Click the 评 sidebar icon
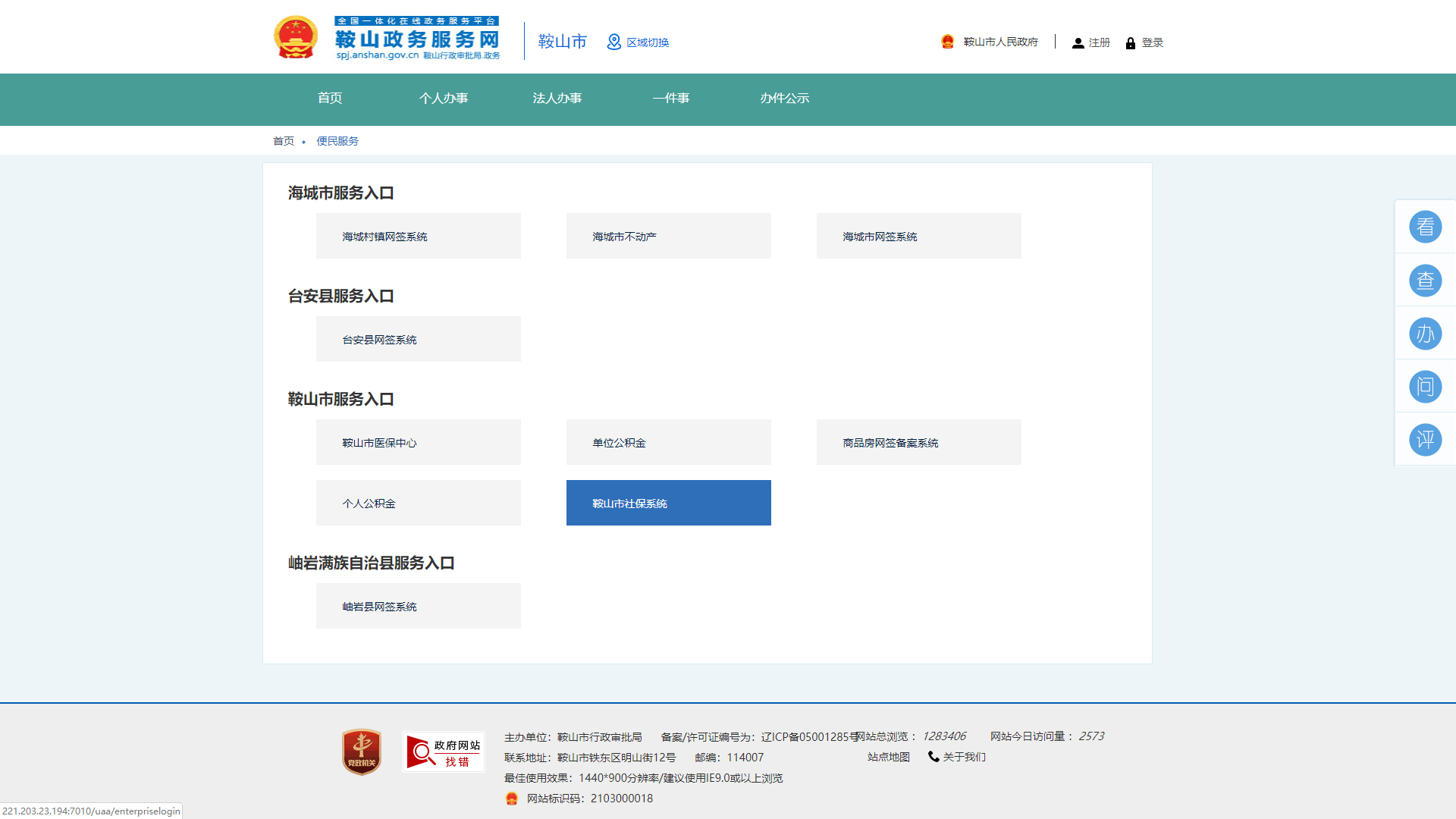1456x819 pixels. click(1426, 439)
